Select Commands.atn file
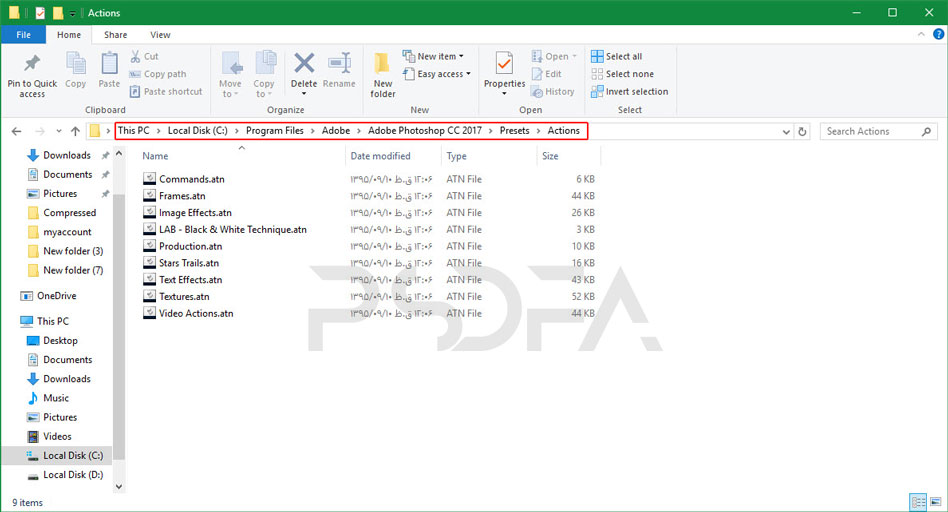Screen dimensions: 948x512 tap(192, 179)
